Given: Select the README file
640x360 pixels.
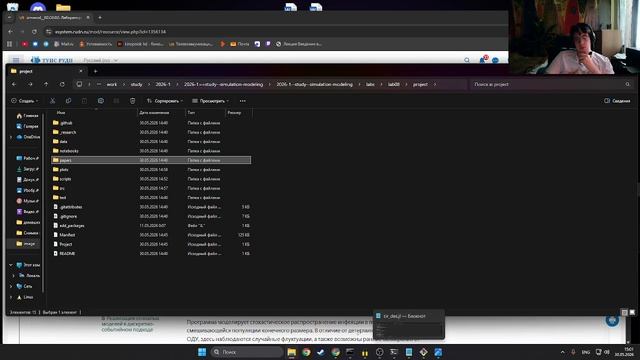Looking at the screenshot, I should [151, 253].
